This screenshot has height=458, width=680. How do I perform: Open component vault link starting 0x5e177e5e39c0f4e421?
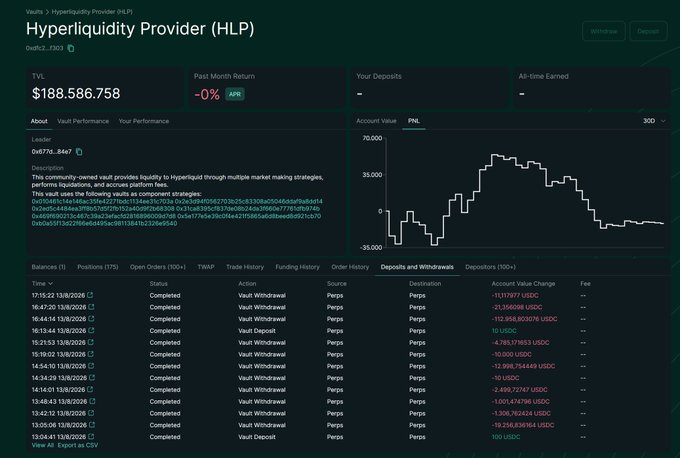tap(249, 216)
